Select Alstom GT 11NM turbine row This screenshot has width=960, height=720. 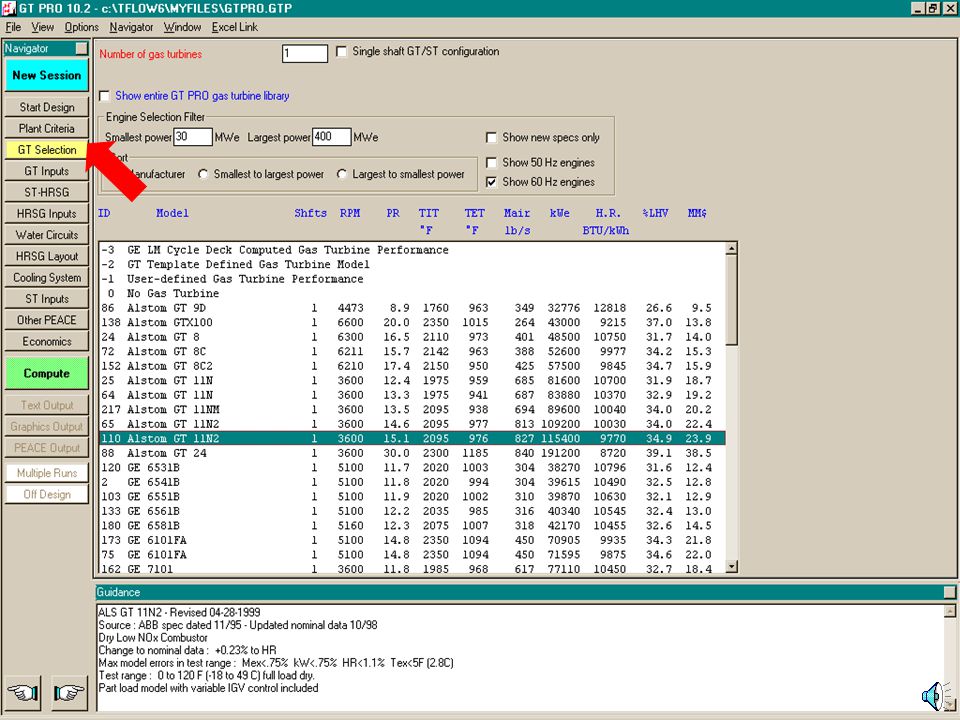coord(412,410)
